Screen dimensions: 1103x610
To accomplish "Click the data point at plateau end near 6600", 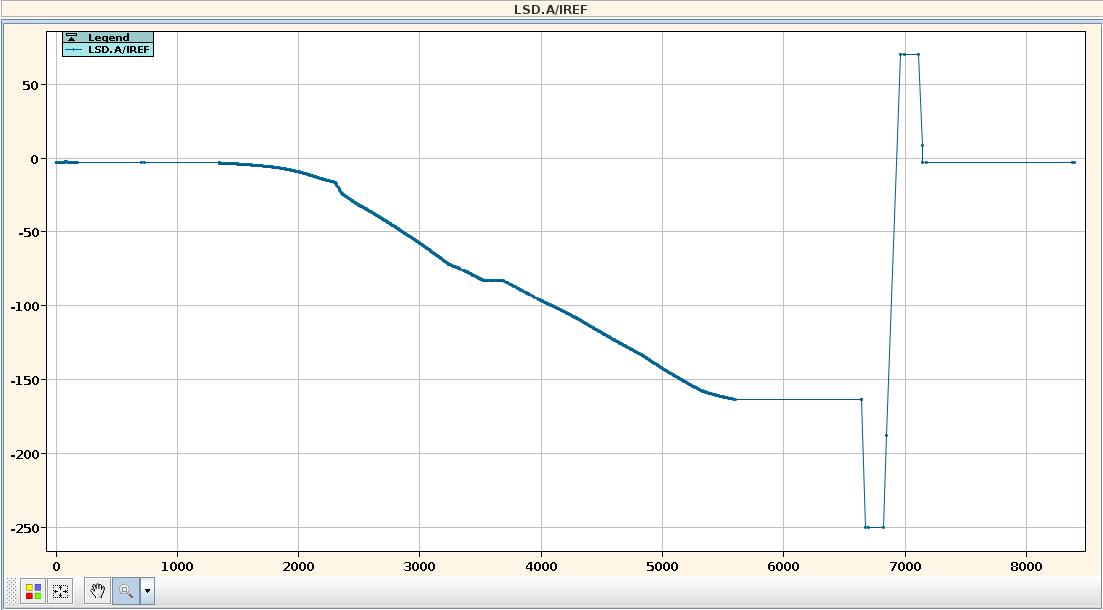I will coord(861,399).
